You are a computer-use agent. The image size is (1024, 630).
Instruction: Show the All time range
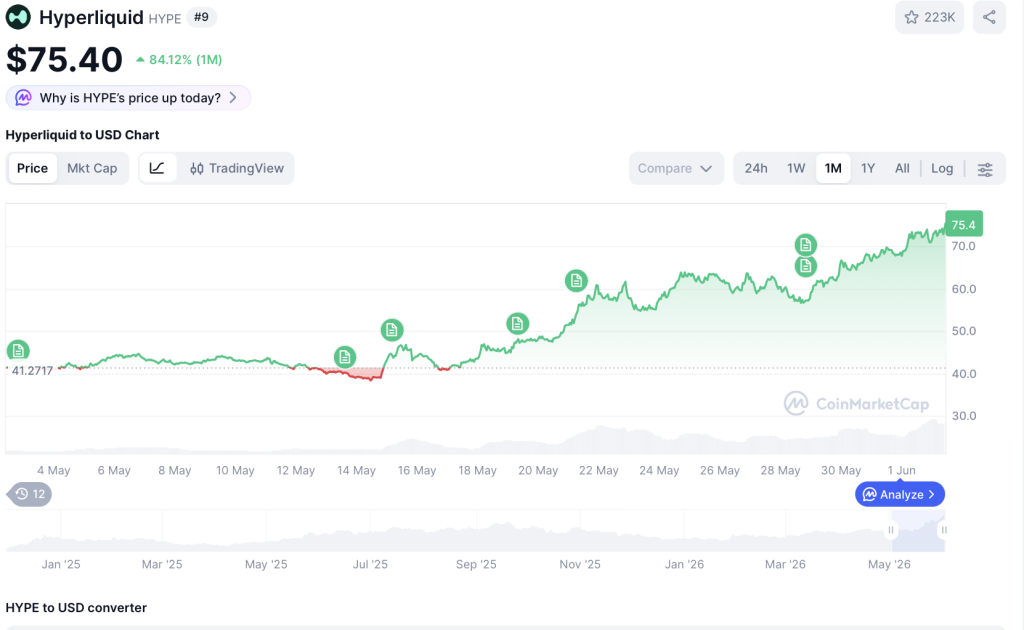click(902, 168)
